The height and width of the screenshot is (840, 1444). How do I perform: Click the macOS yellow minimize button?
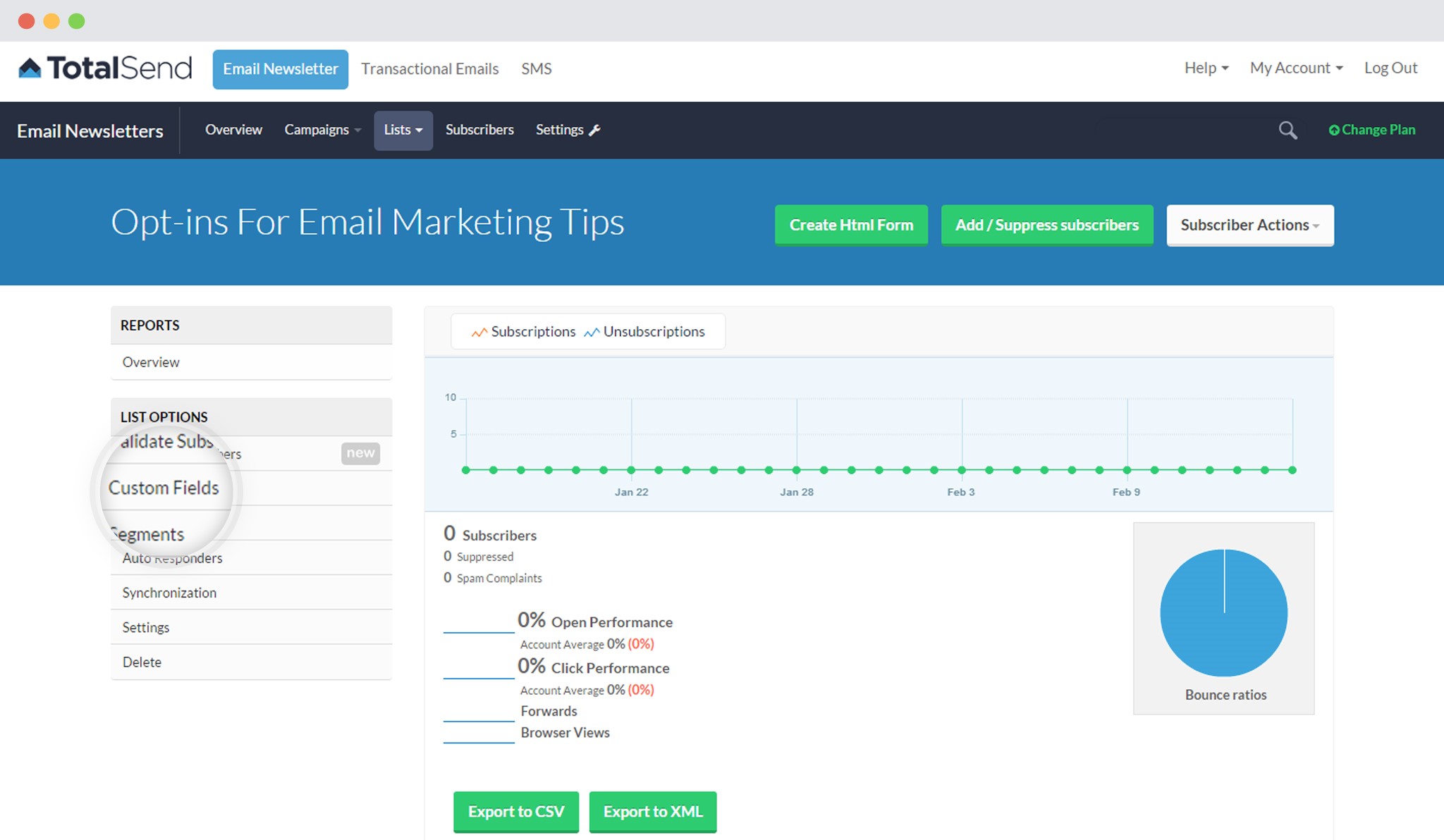point(51,21)
